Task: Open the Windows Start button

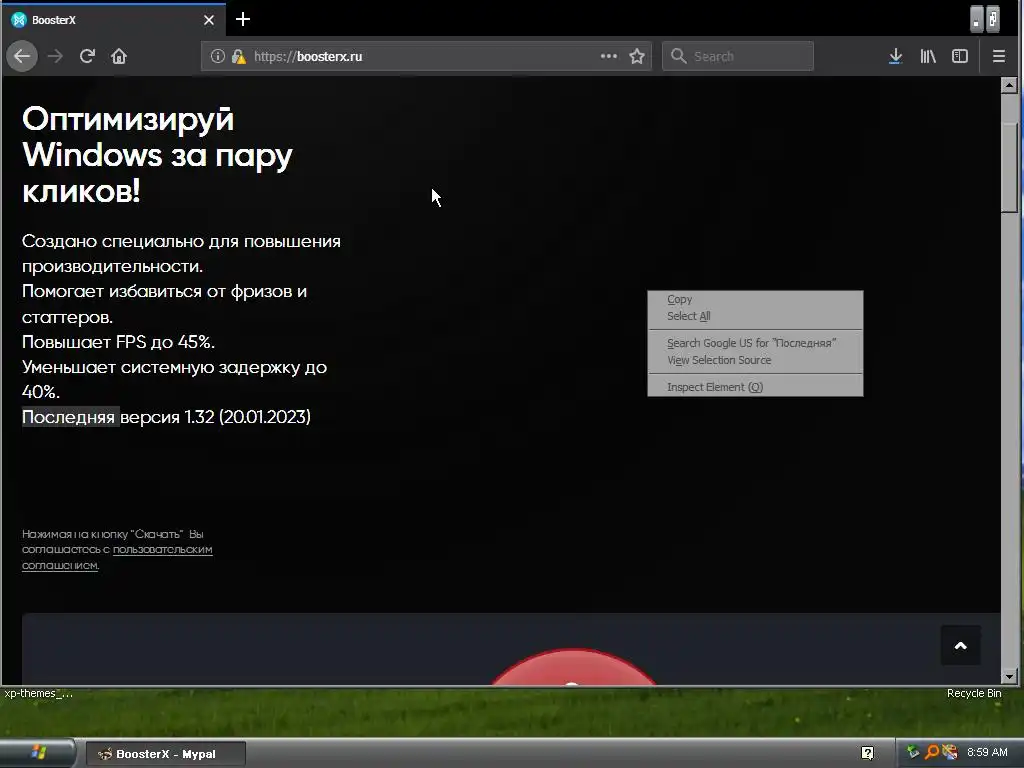Action: tap(37, 753)
